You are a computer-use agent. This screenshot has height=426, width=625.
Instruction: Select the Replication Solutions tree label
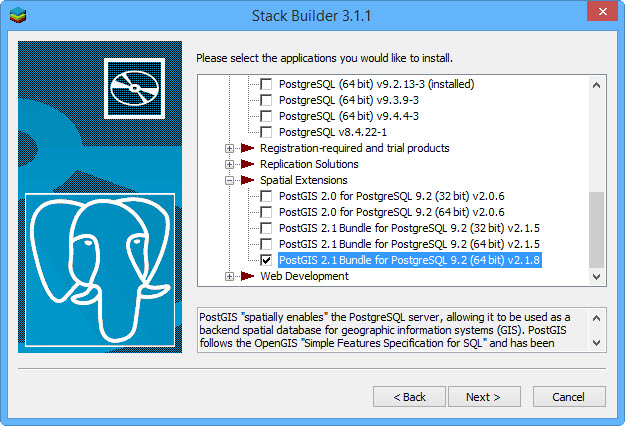pos(309,164)
